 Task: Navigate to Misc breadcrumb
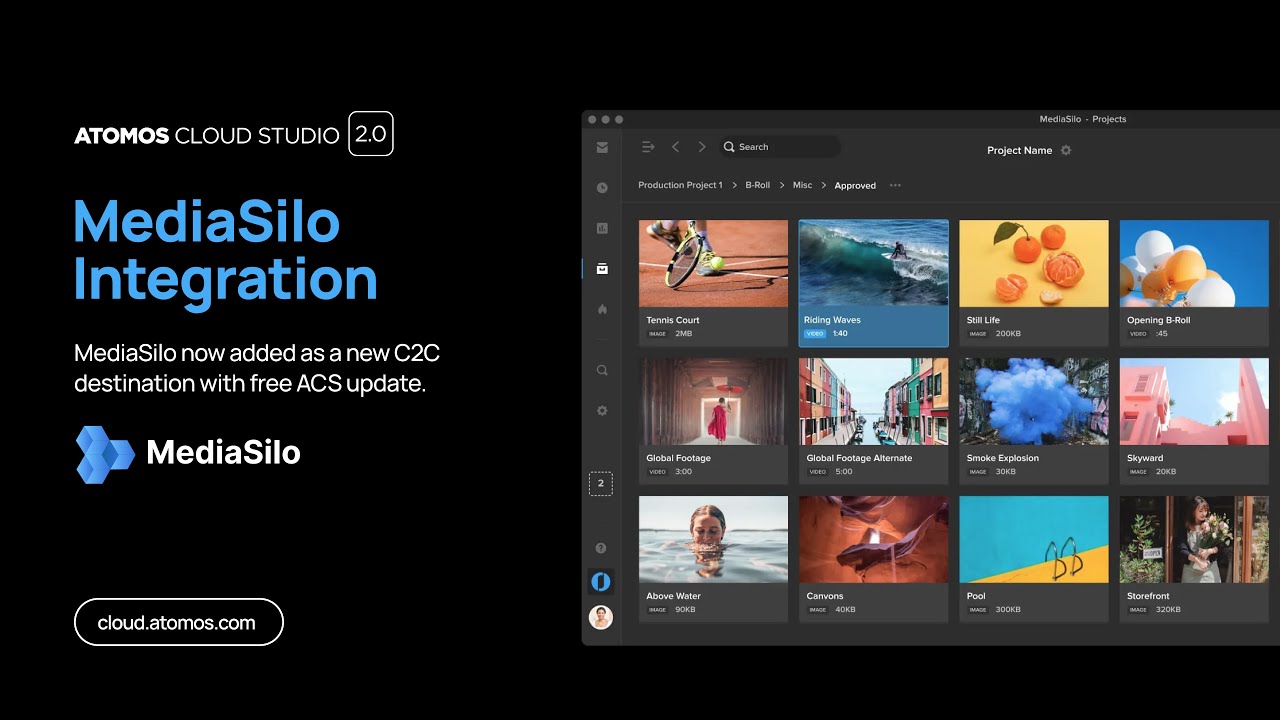click(x=802, y=185)
